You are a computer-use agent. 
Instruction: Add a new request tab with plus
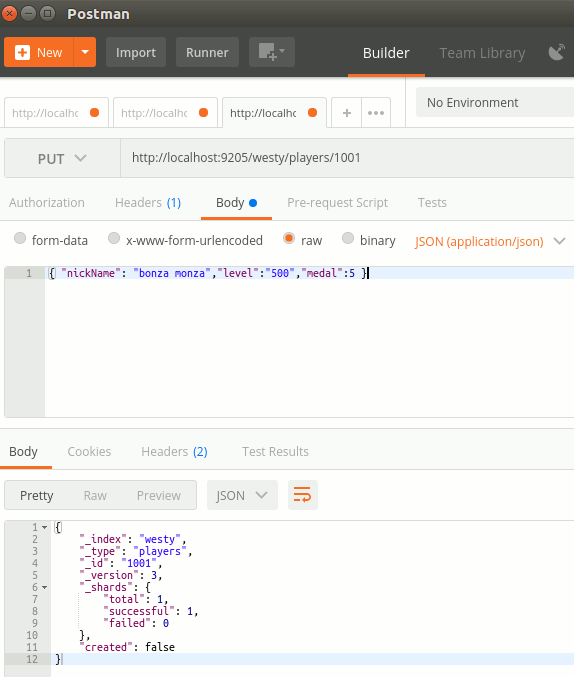tap(346, 113)
